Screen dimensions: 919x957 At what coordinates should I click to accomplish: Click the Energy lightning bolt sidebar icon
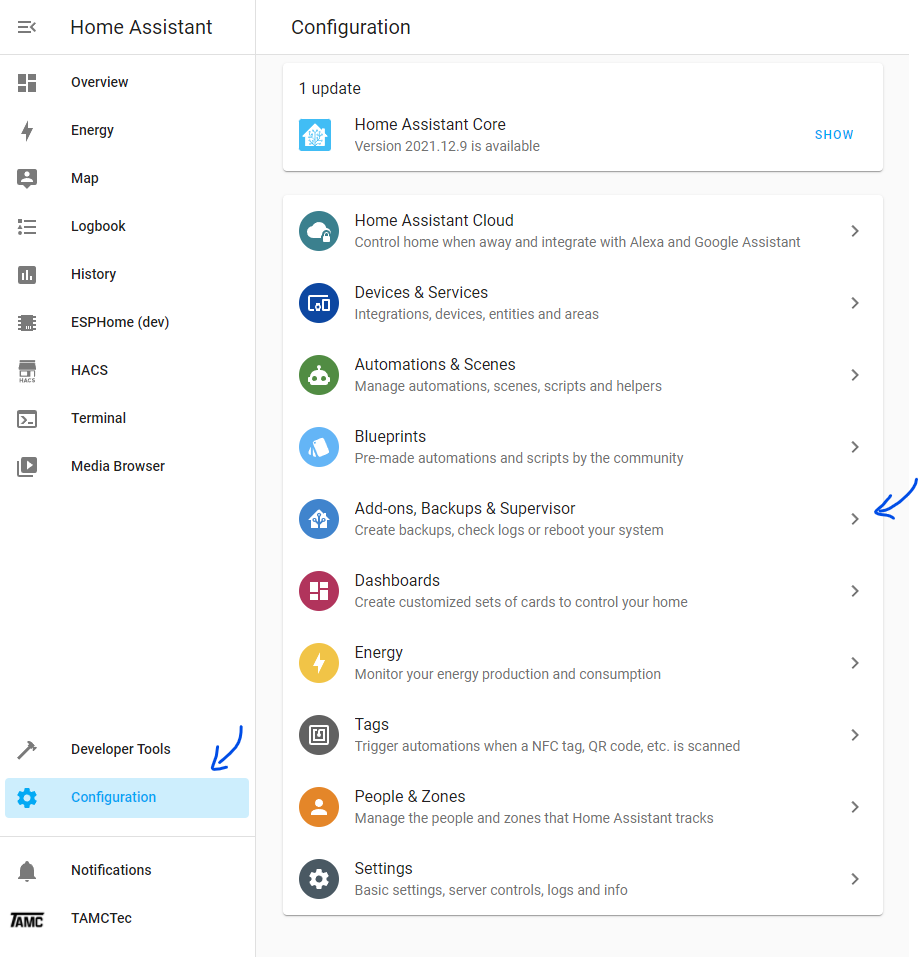[x=27, y=131]
